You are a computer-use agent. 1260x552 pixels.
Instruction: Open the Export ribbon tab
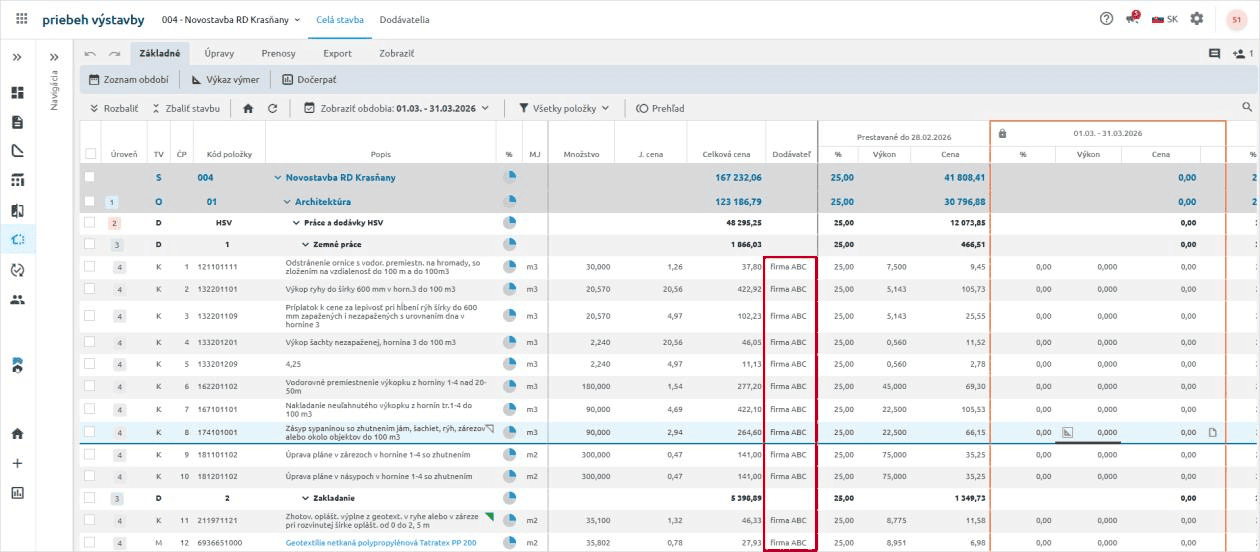(x=338, y=53)
